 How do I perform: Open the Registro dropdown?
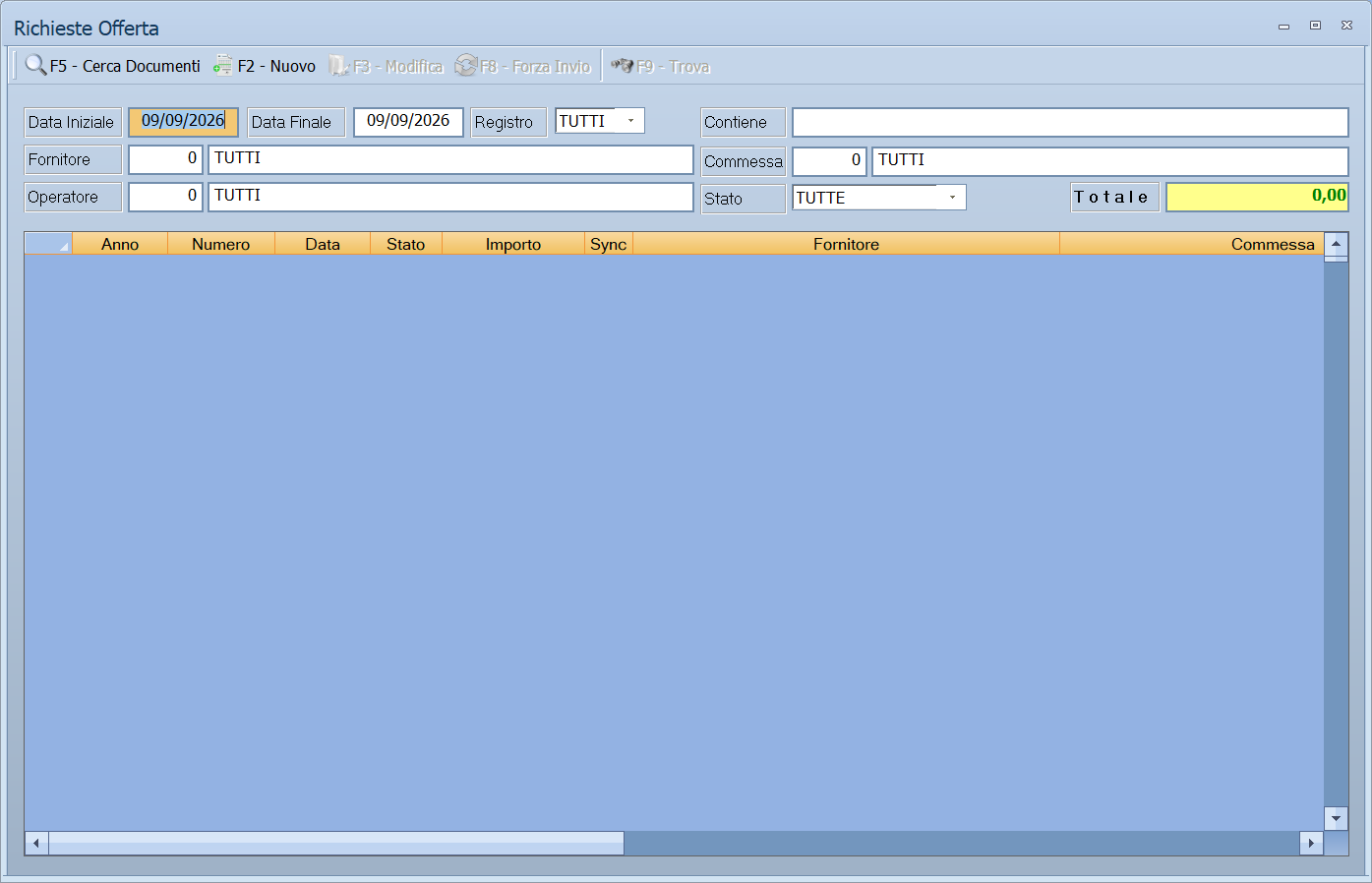click(x=630, y=121)
